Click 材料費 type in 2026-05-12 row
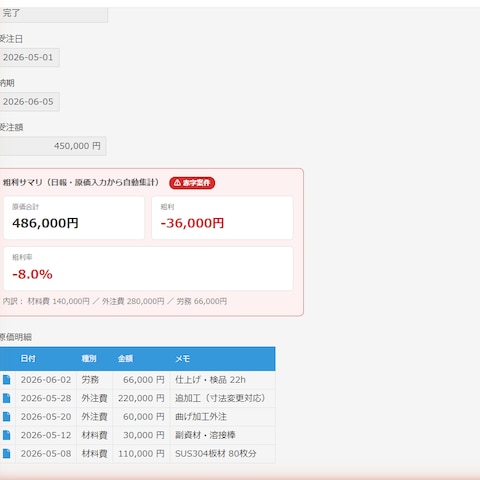The height and width of the screenshot is (480, 480). click(x=95, y=435)
